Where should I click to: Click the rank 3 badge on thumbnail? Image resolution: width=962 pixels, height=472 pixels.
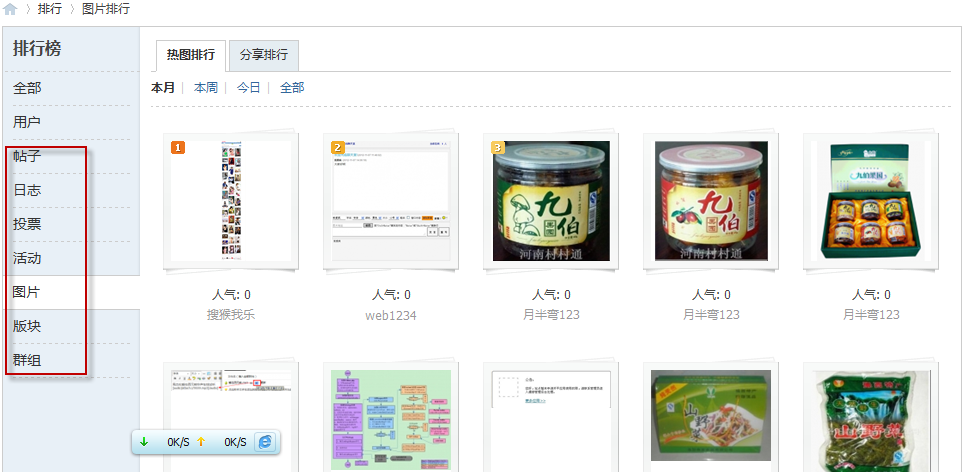pyautogui.click(x=498, y=148)
